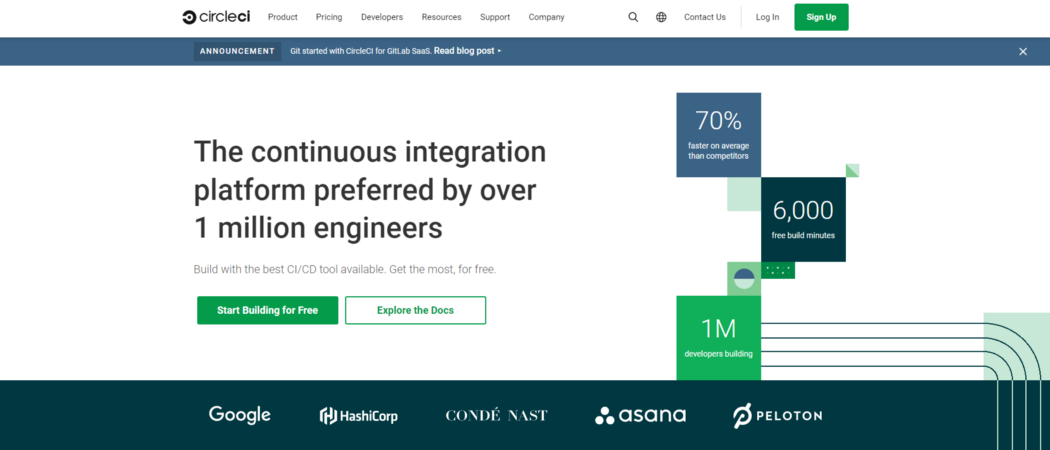
Task: Click the 'Build with the best CI/CD tool' text
Action: [345, 270]
